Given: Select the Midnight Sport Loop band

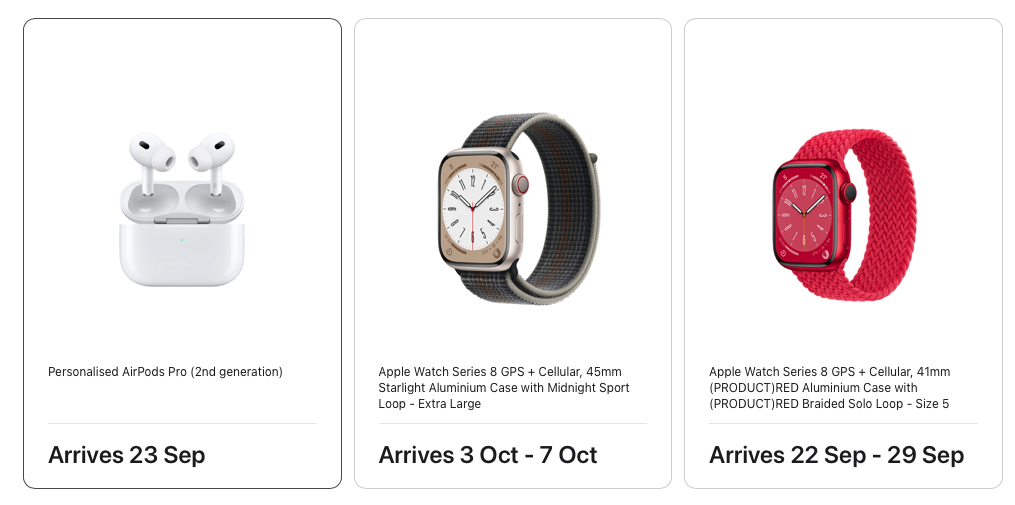Looking at the screenshot, I should [557, 208].
